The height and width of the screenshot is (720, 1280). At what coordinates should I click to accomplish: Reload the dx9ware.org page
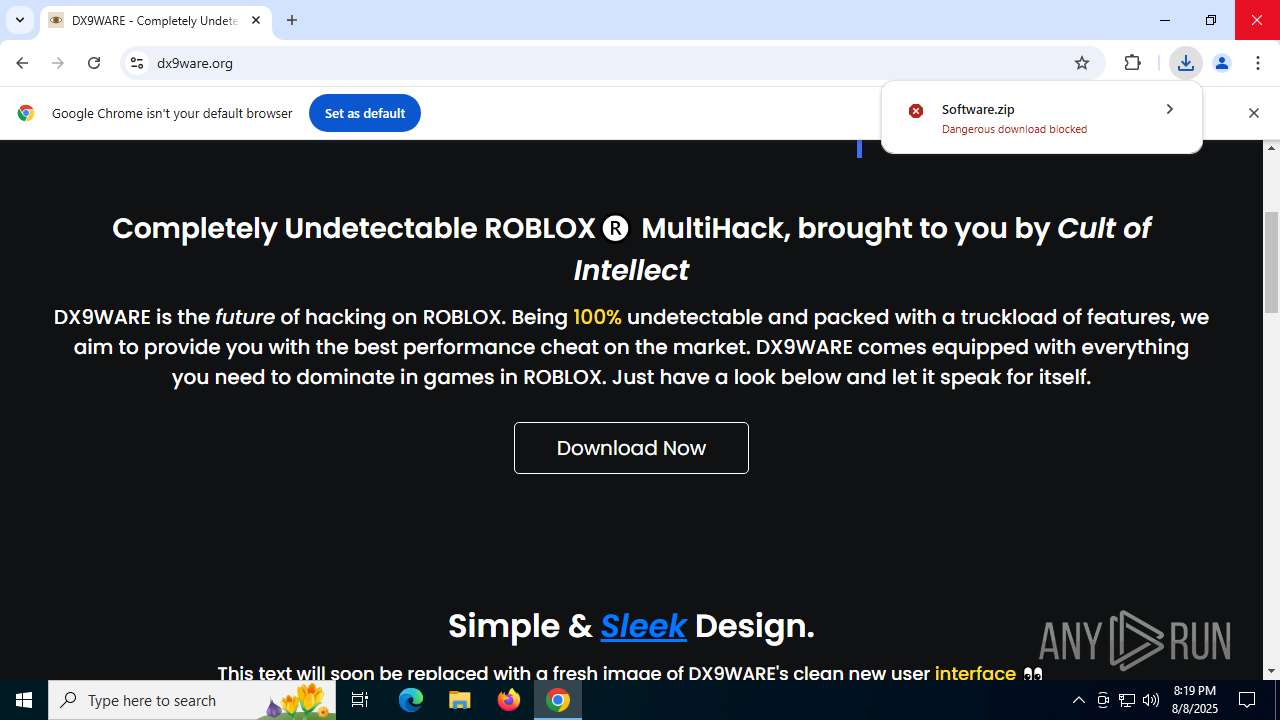point(94,63)
